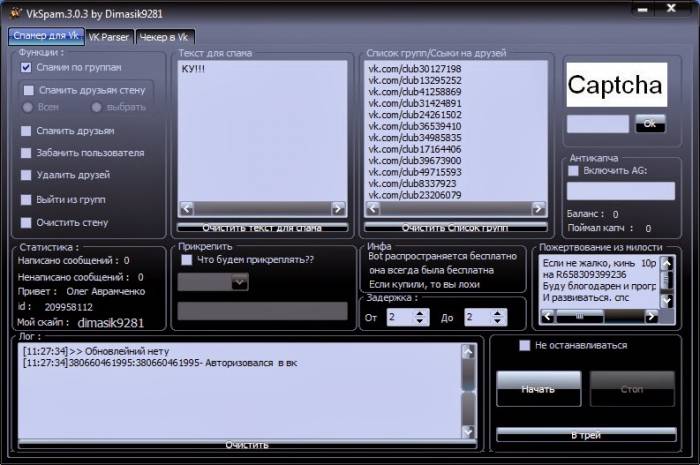Viewport: 700px width, 465px height.
Task: Tick Забанить пользователя checkbox
Action: (x=26, y=153)
